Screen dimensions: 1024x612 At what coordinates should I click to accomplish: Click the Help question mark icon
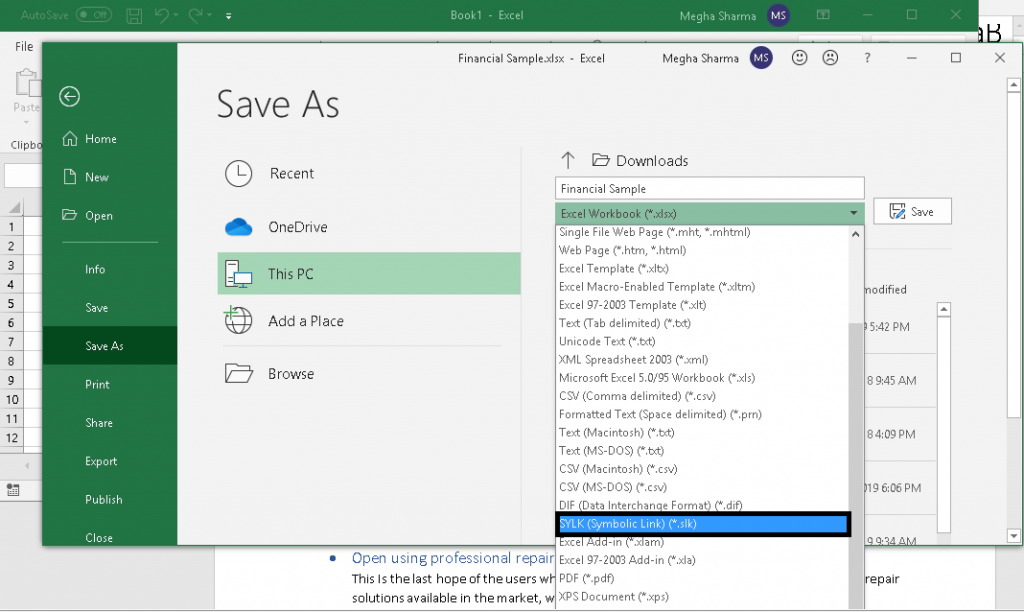click(866, 58)
